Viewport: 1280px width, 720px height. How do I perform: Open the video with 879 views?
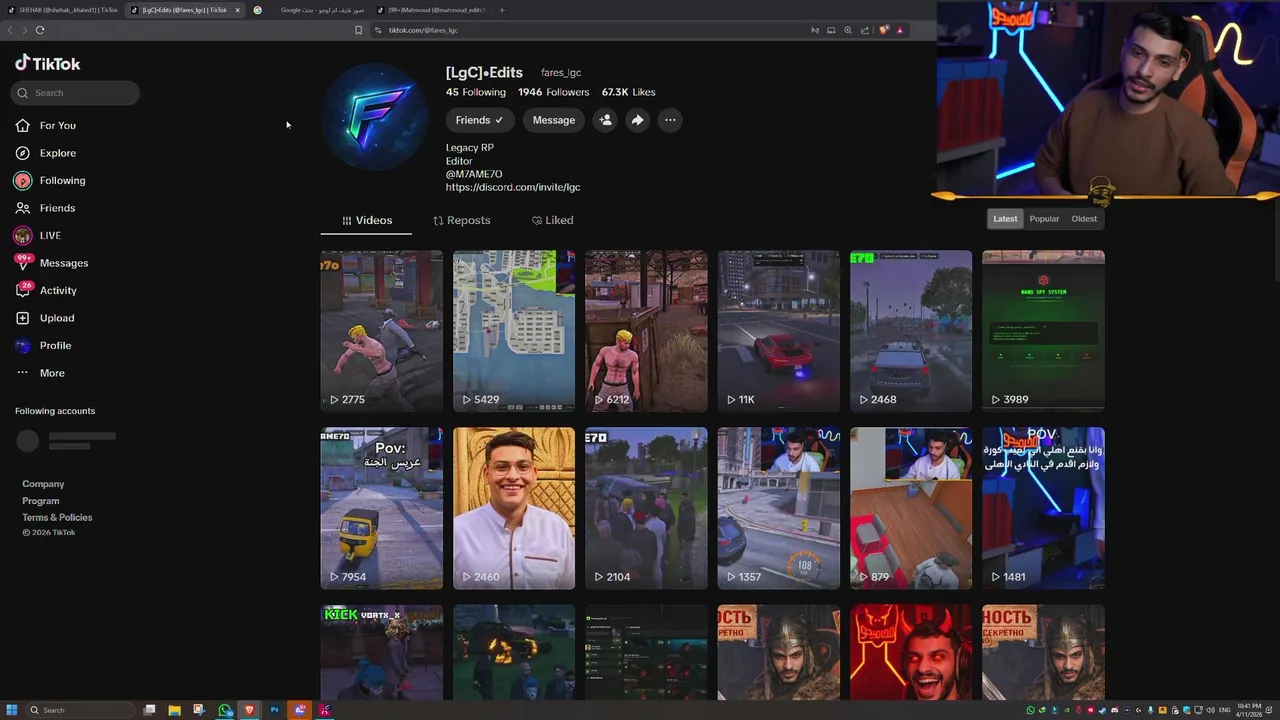coord(911,508)
